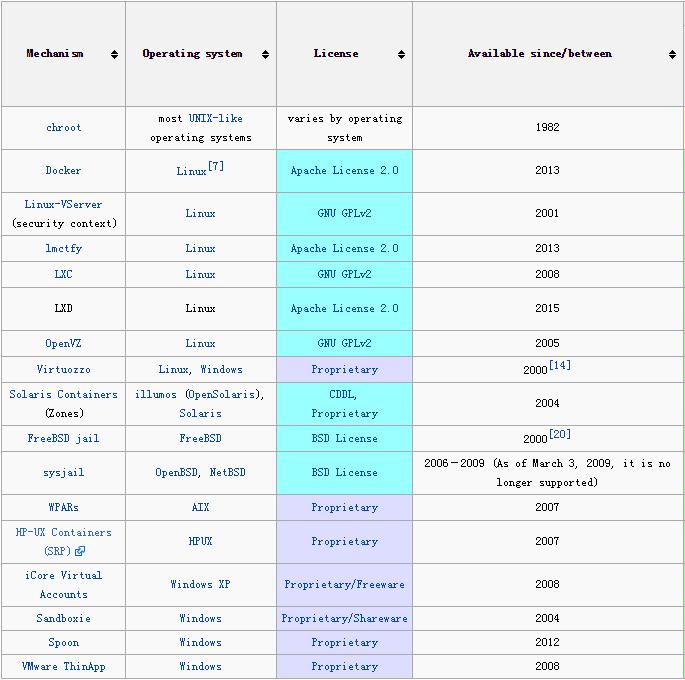Open the Proprietary/Freeware license link
This screenshot has width=685, height=680.
[344, 584]
